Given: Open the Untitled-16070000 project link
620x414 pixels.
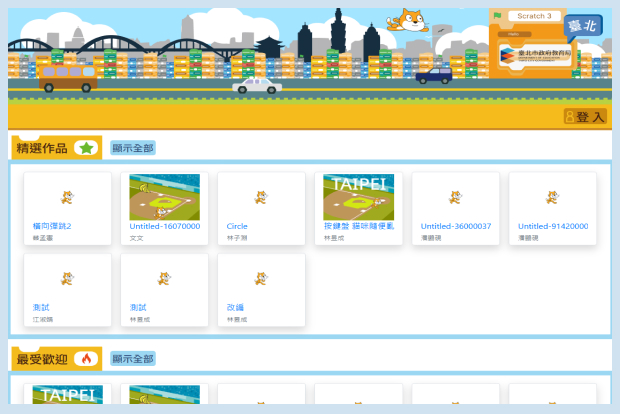Looking at the screenshot, I should click(164, 226).
